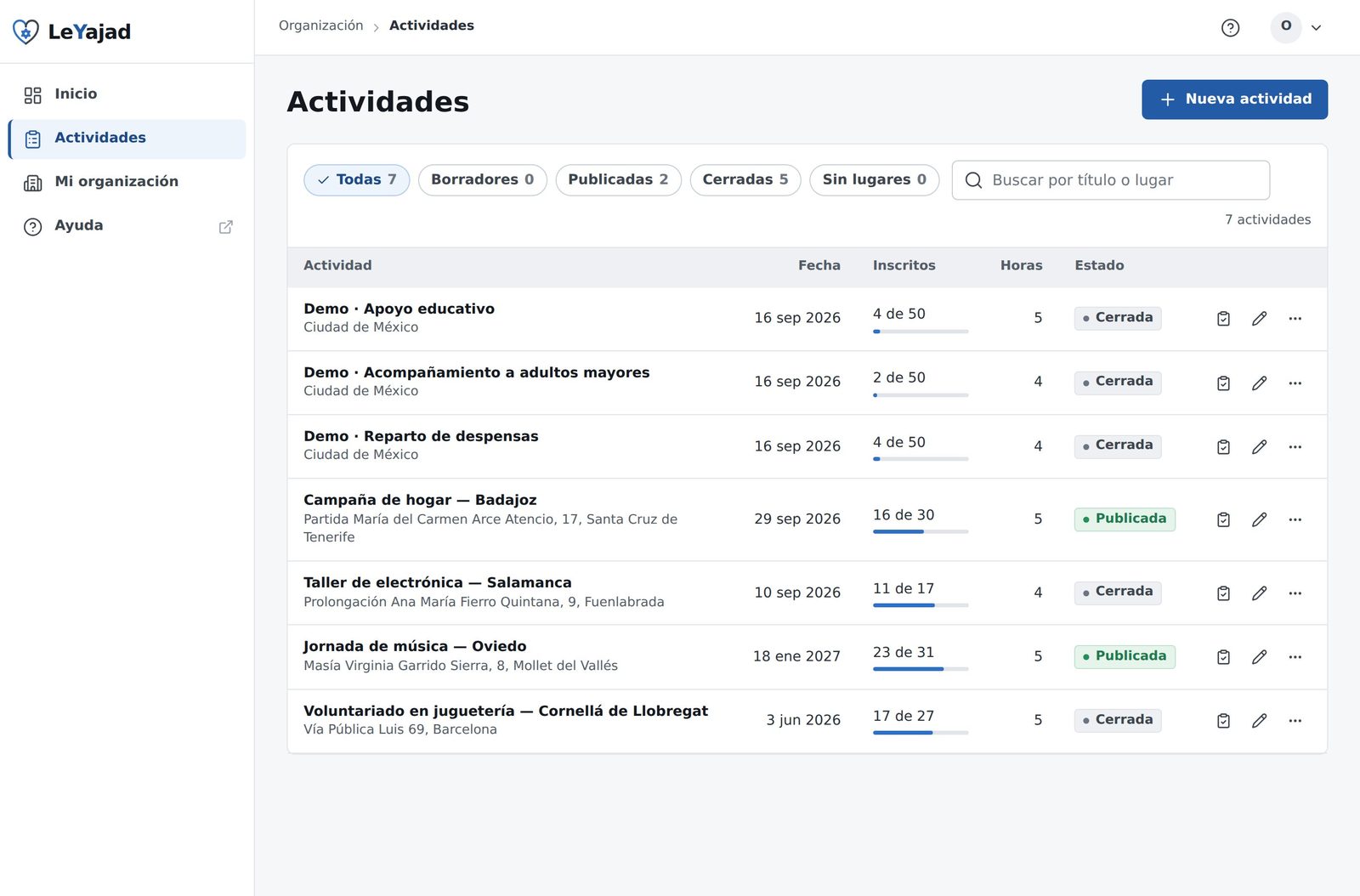Screen dimensions: 1360x896
Task: Open more options for Jornada de música
Action: tap(1295, 656)
